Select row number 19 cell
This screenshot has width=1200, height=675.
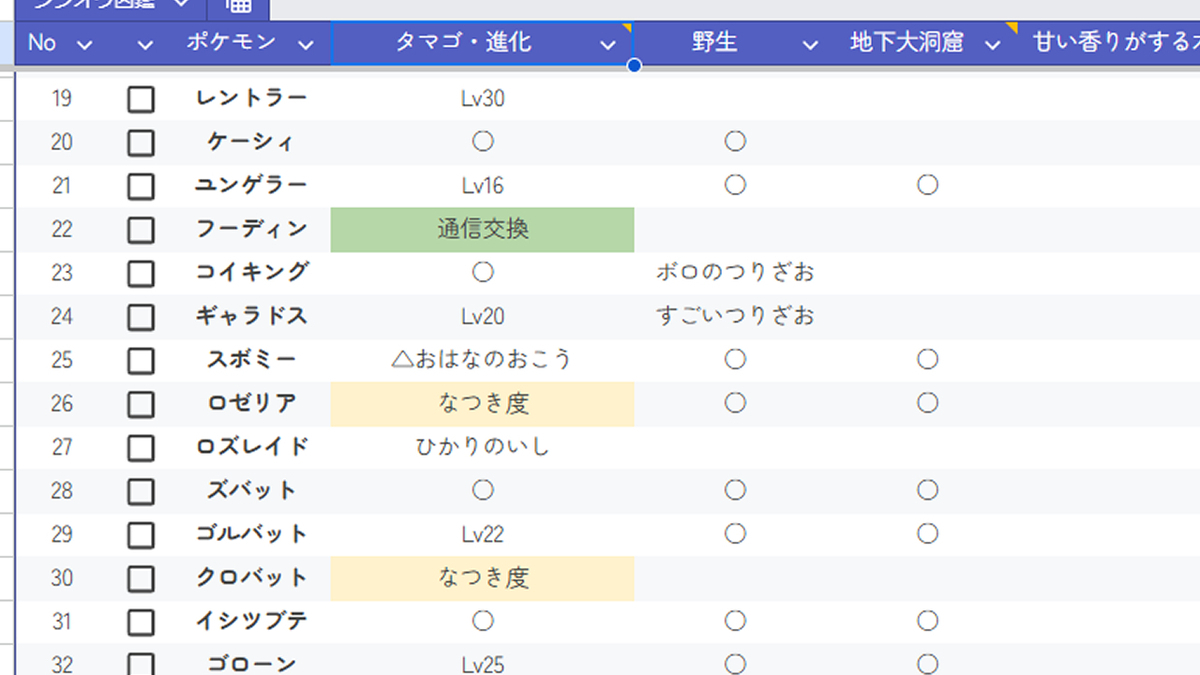coord(62,99)
